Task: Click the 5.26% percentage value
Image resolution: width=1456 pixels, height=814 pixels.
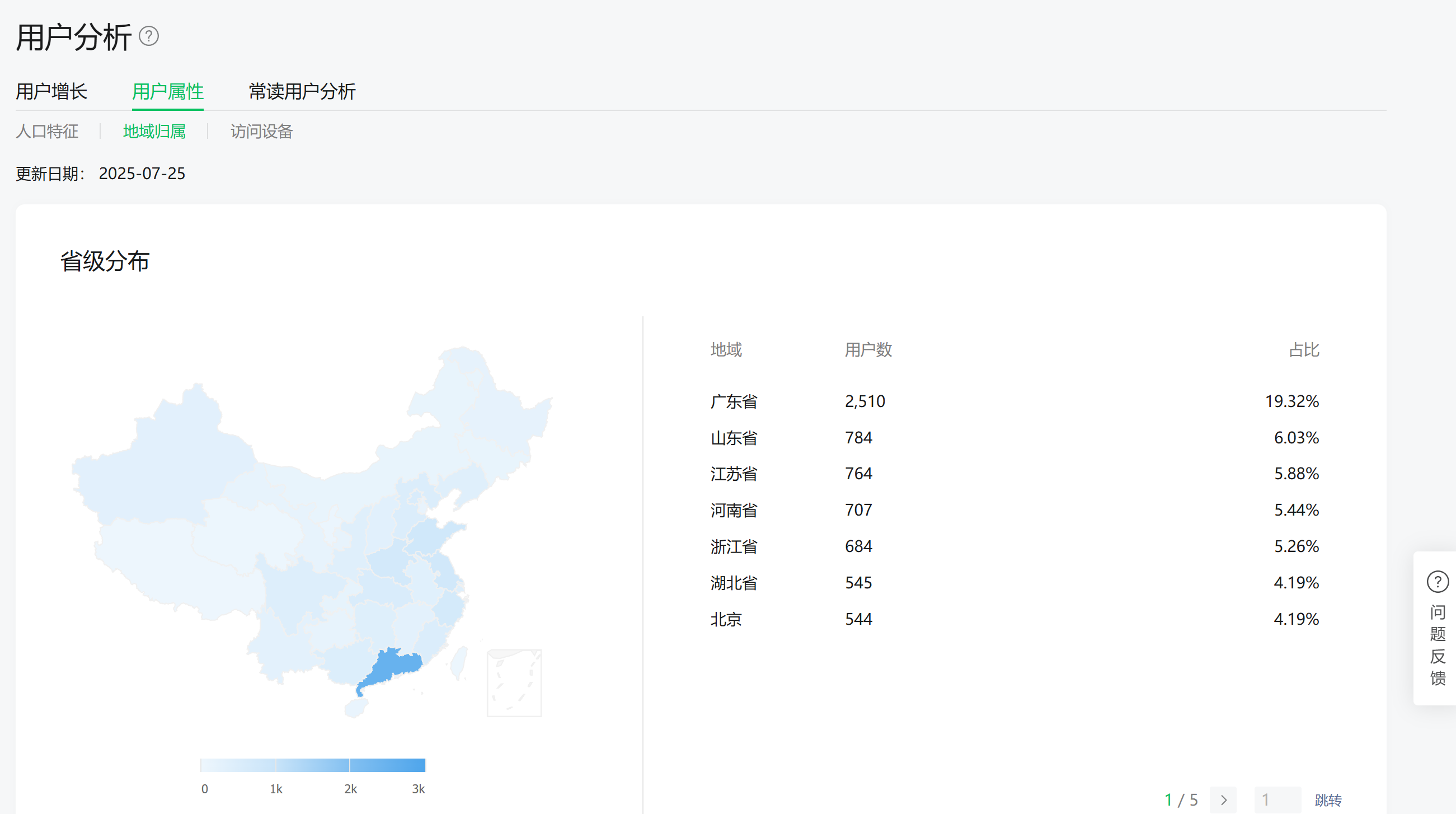Action: point(1296,546)
